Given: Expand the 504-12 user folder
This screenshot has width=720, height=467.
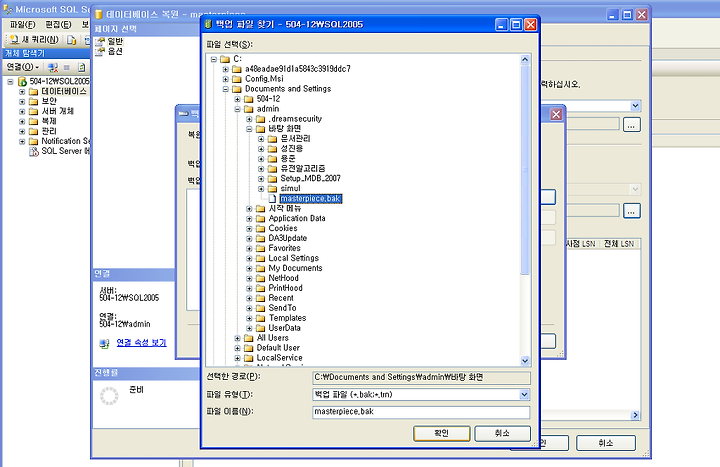Looking at the screenshot, I should [237, 99].
